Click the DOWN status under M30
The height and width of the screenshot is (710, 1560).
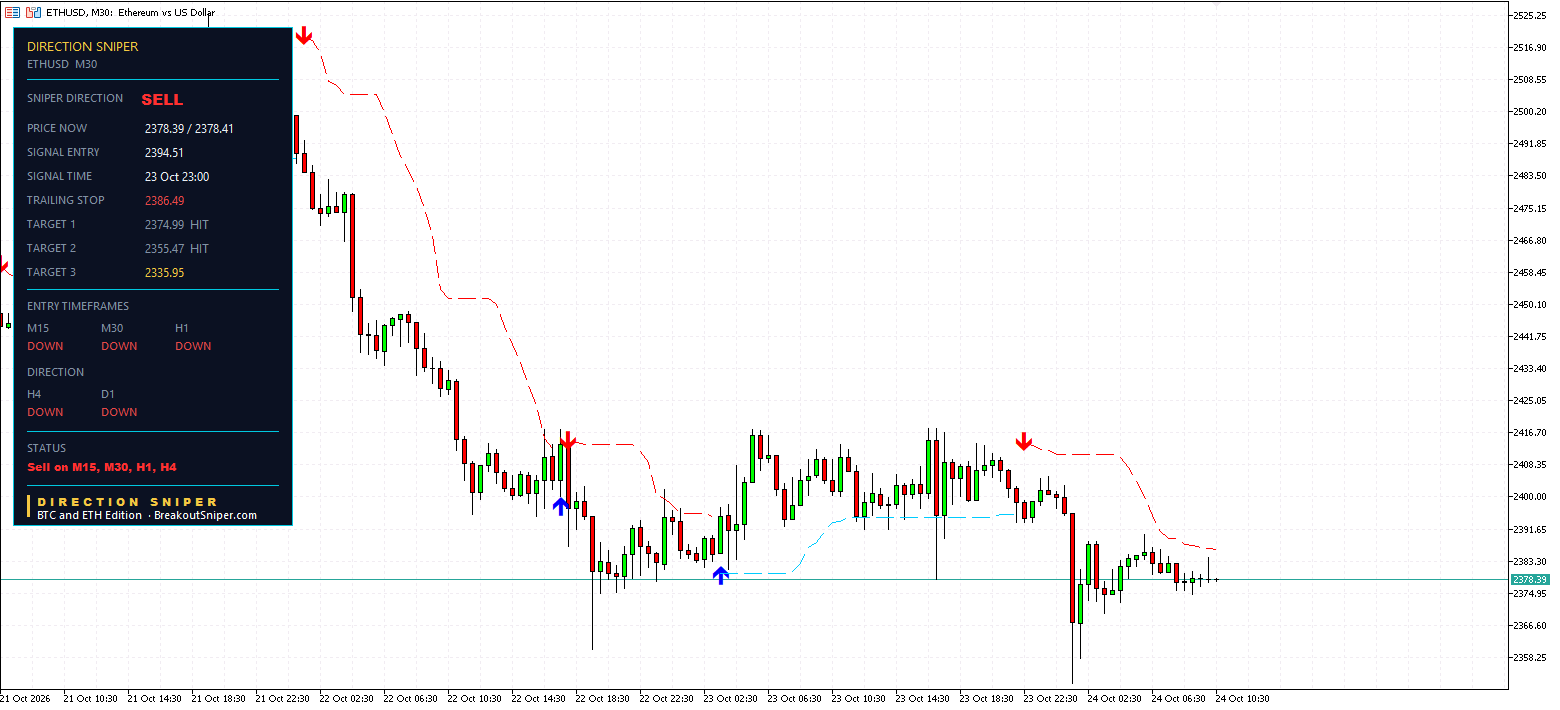[119, 346]
